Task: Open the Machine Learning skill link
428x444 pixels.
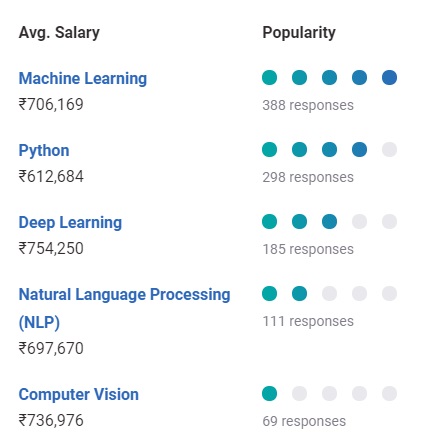Action: pos(83,79)
